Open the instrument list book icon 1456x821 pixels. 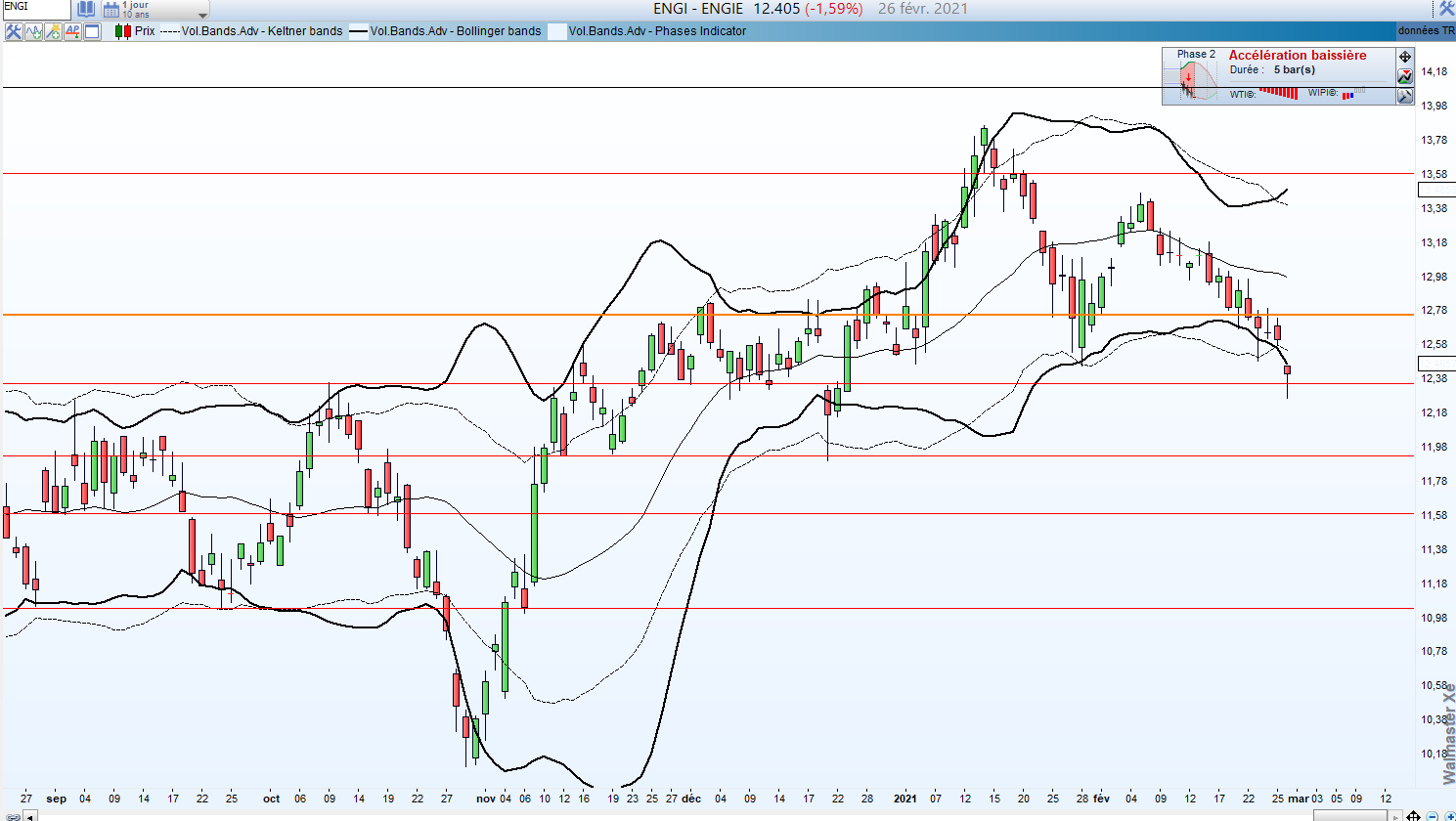click(x=86, y=10)
